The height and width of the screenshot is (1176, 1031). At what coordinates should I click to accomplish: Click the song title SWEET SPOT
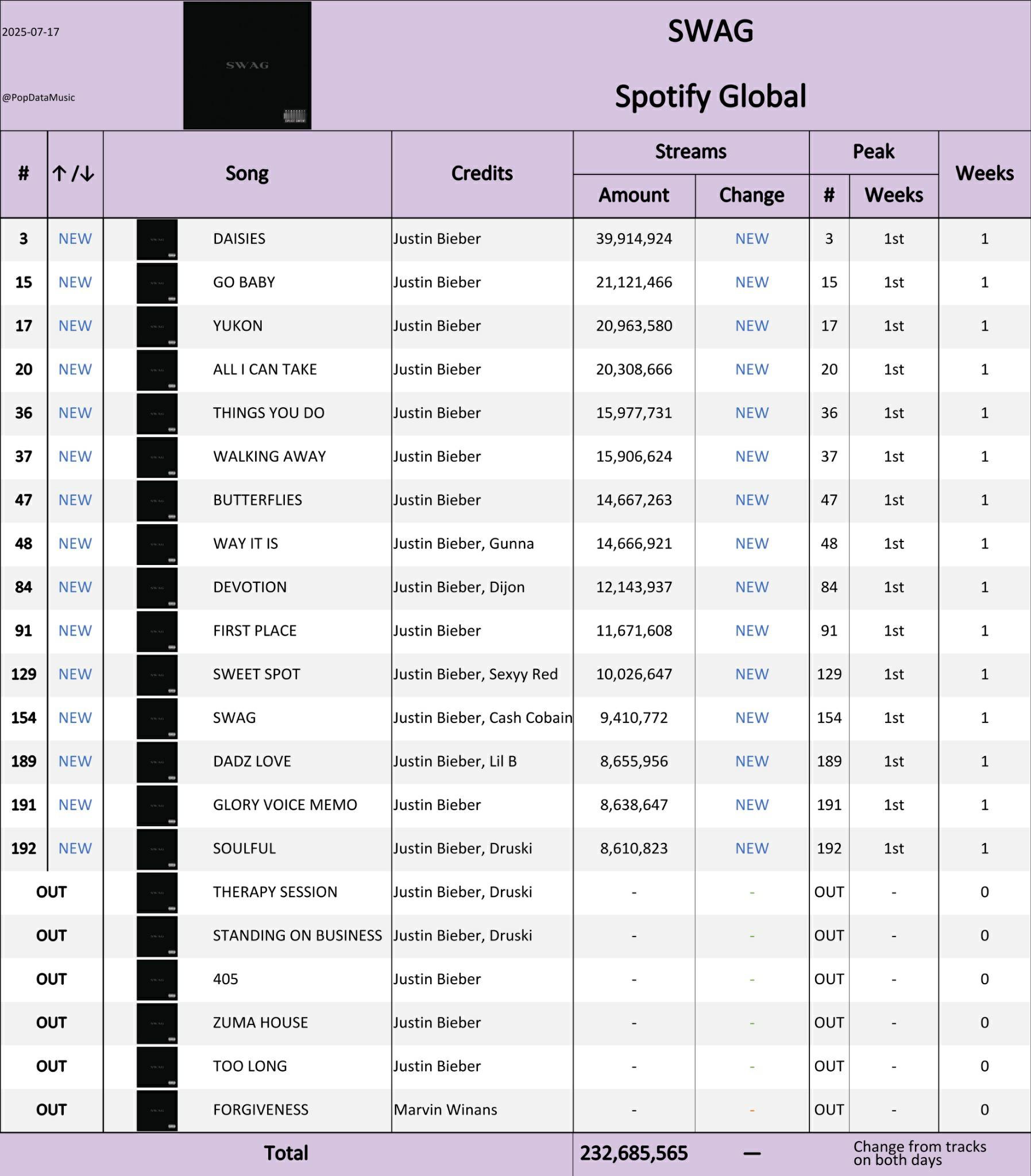257,675
